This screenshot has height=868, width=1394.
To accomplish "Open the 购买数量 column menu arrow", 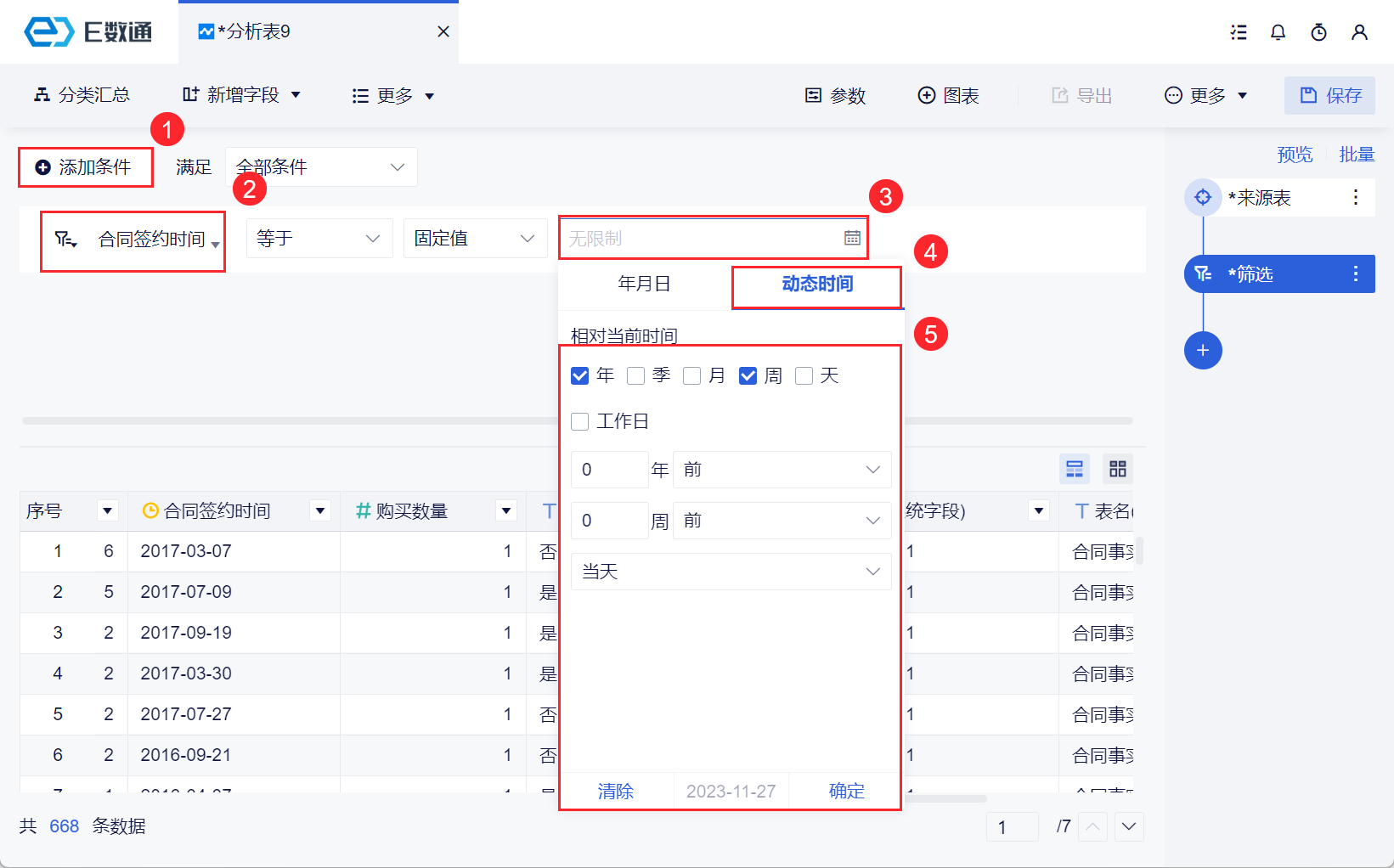I will tap(506, 511).
